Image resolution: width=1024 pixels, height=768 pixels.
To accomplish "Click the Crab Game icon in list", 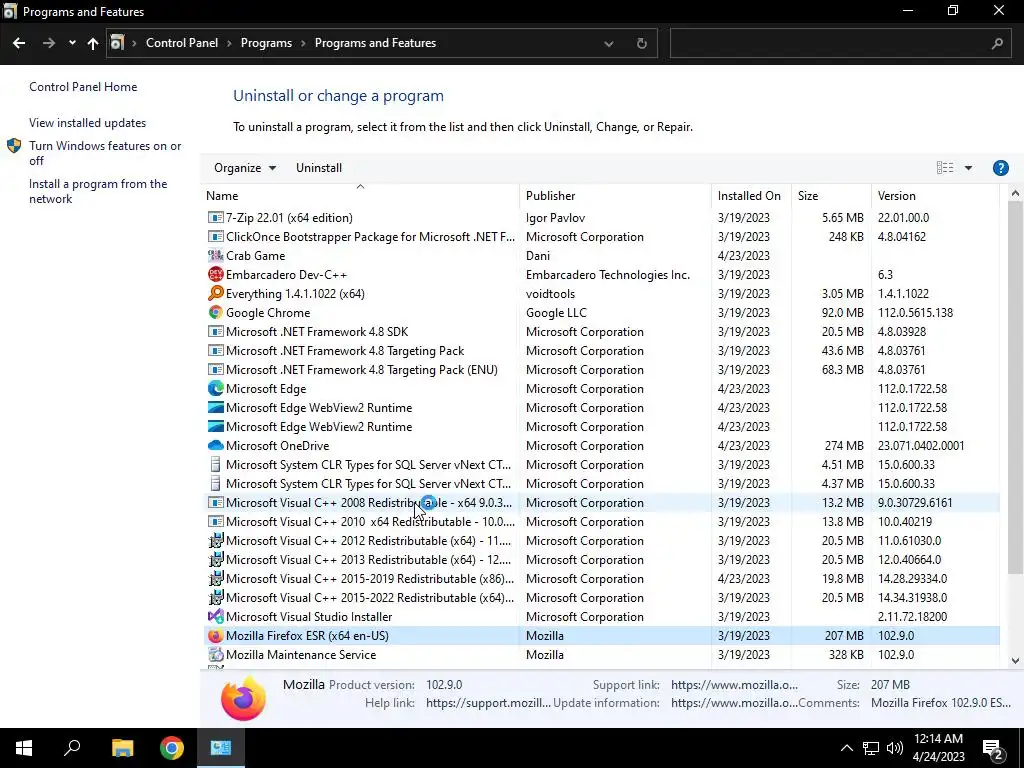I will click(216, 255).
